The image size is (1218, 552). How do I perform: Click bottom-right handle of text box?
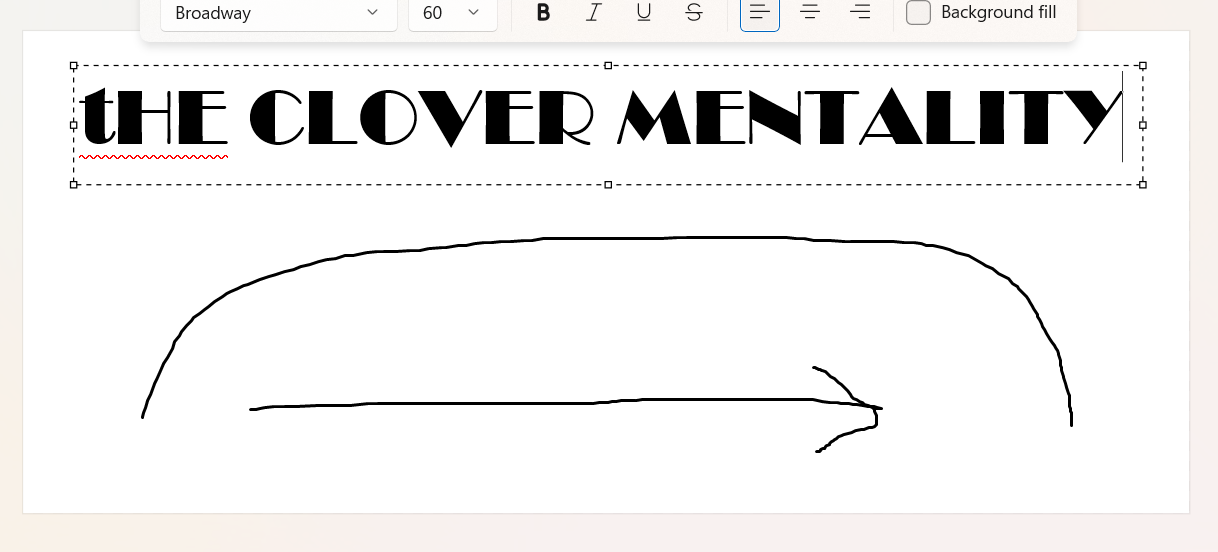[x=1143, y=184]
